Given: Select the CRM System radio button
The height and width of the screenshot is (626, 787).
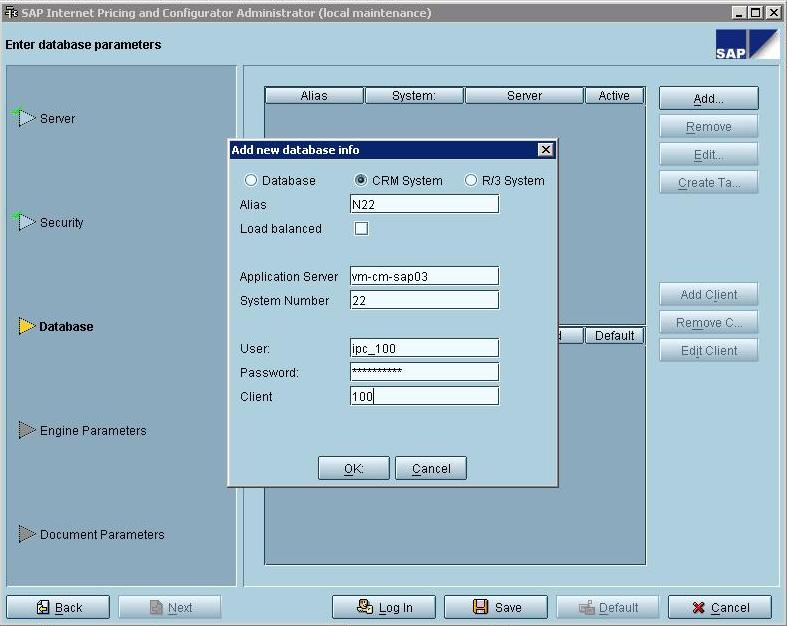Looking at the screenshot, I should 360,181.
